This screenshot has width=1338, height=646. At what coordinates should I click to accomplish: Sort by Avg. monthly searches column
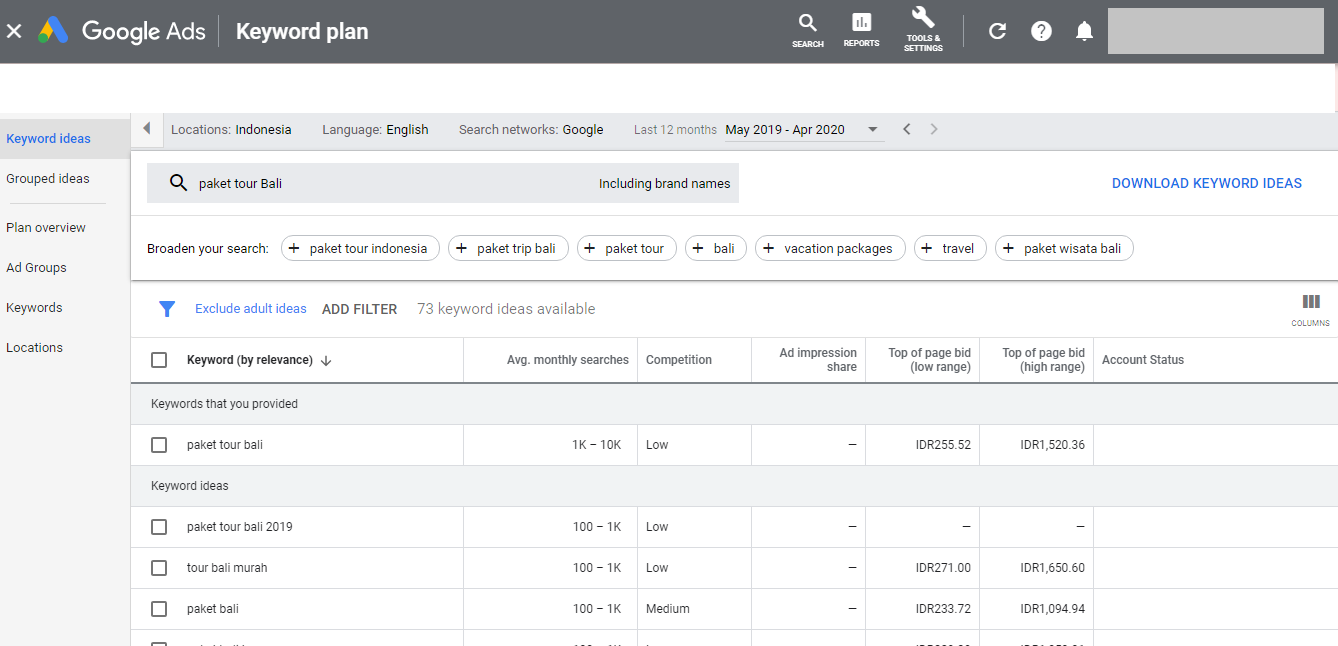(x=568, y=360)
